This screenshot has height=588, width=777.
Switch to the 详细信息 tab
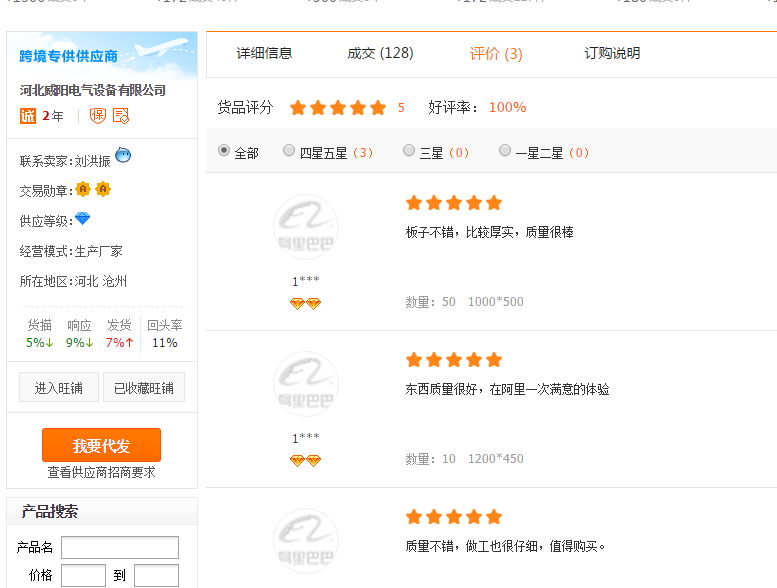[264, 53]
